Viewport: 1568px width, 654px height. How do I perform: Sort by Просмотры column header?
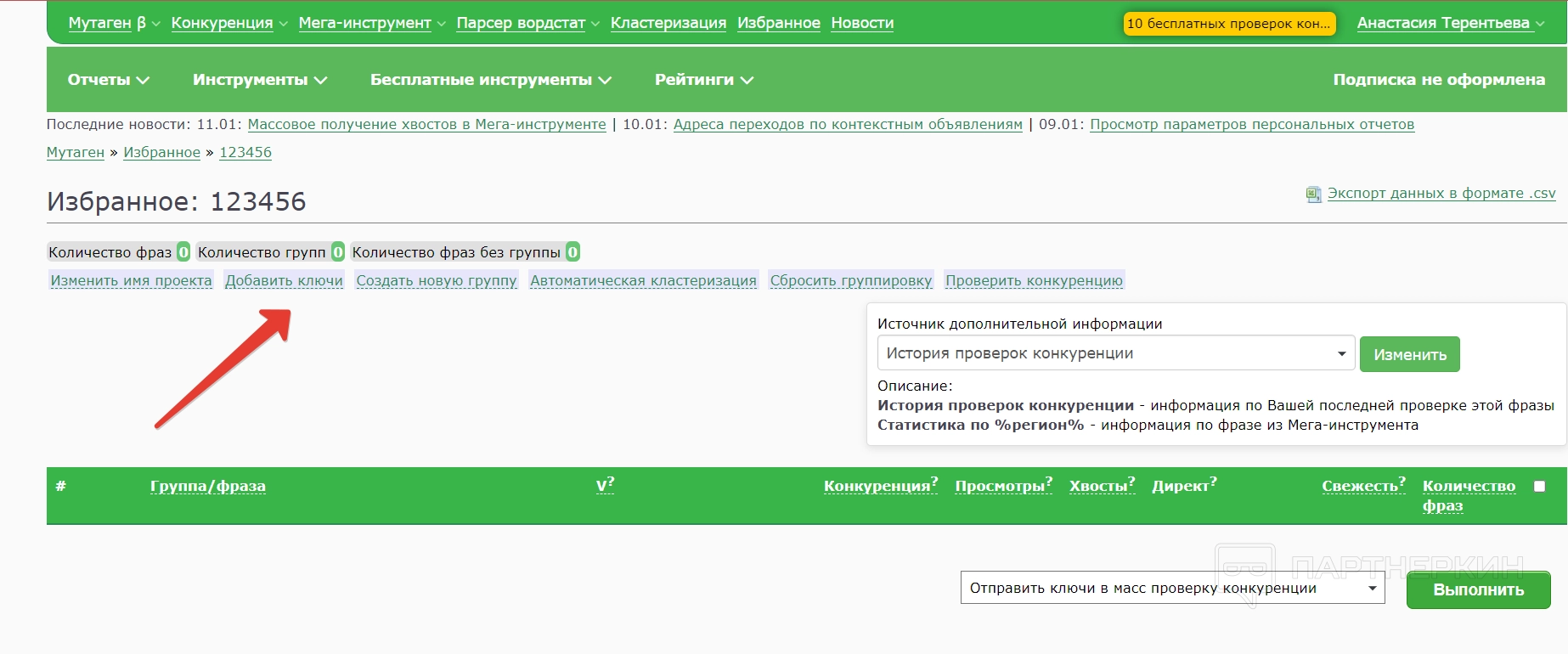click(x=1004, y=485)
